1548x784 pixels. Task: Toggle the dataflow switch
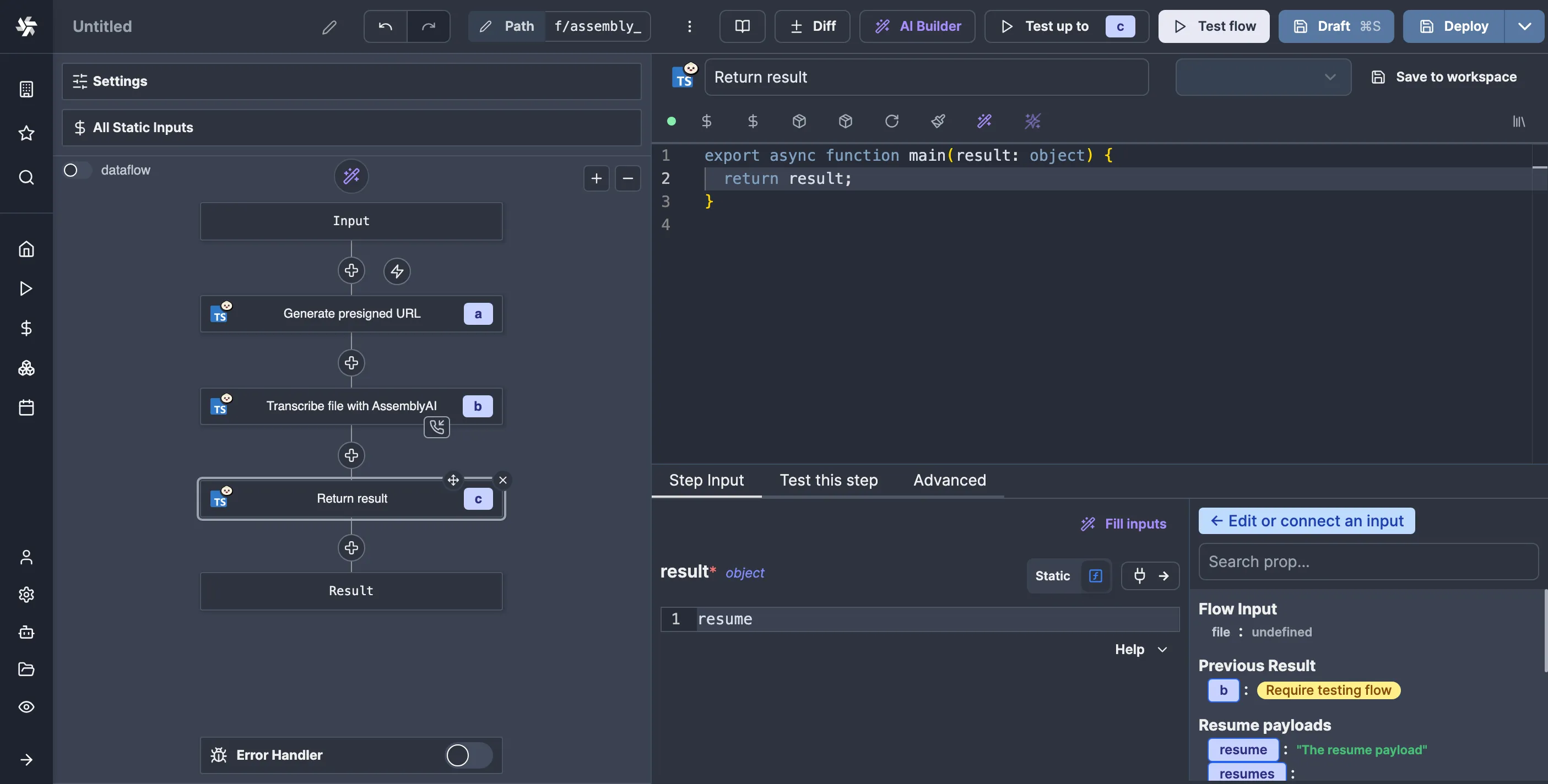coord(77,171)
